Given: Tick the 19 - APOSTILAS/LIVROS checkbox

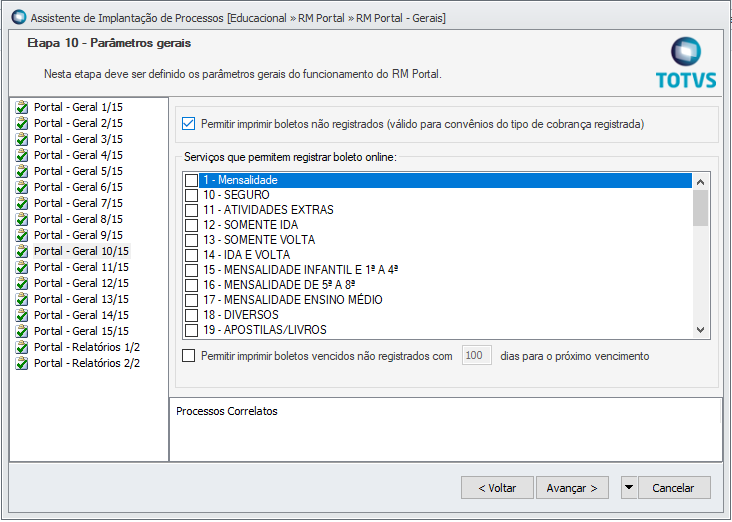Looking at the screenshot, I should tap(191, 330).
